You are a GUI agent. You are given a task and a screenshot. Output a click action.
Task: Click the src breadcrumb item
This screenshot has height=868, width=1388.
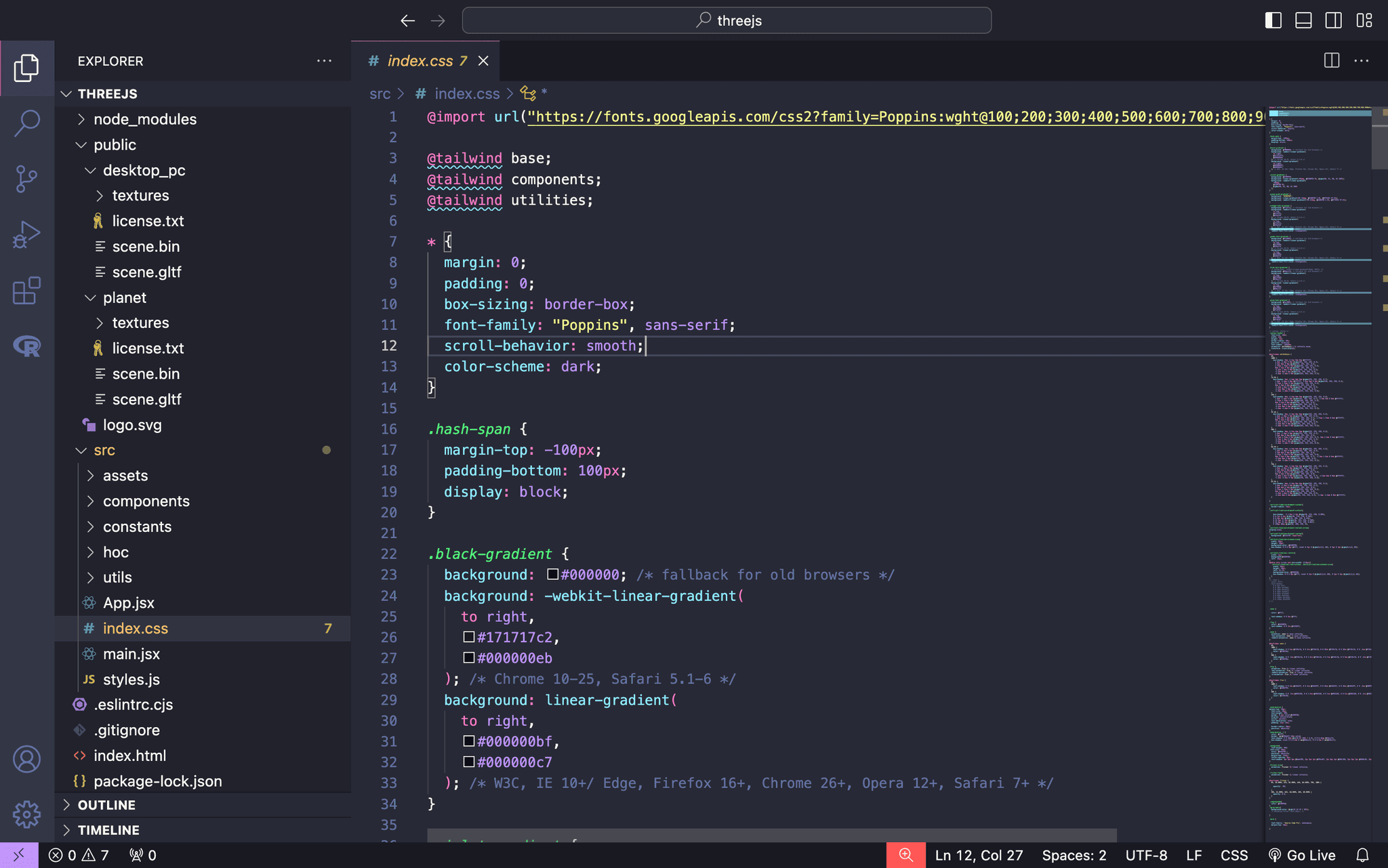[380, 94]
